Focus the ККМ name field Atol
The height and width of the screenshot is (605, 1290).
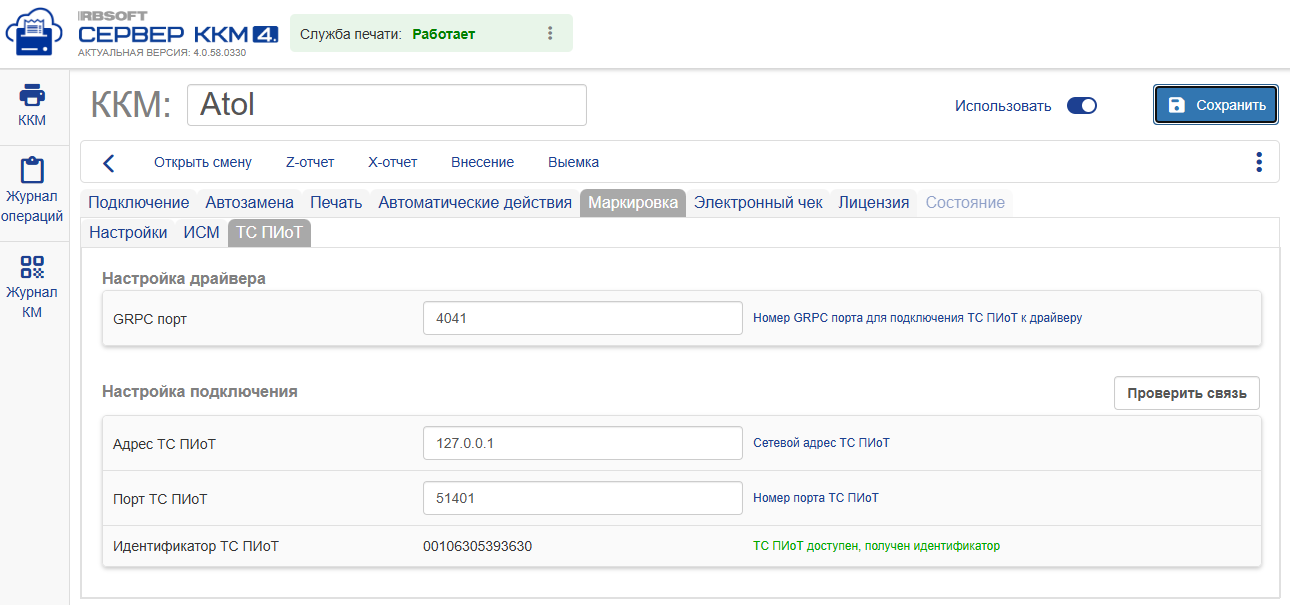387,105
